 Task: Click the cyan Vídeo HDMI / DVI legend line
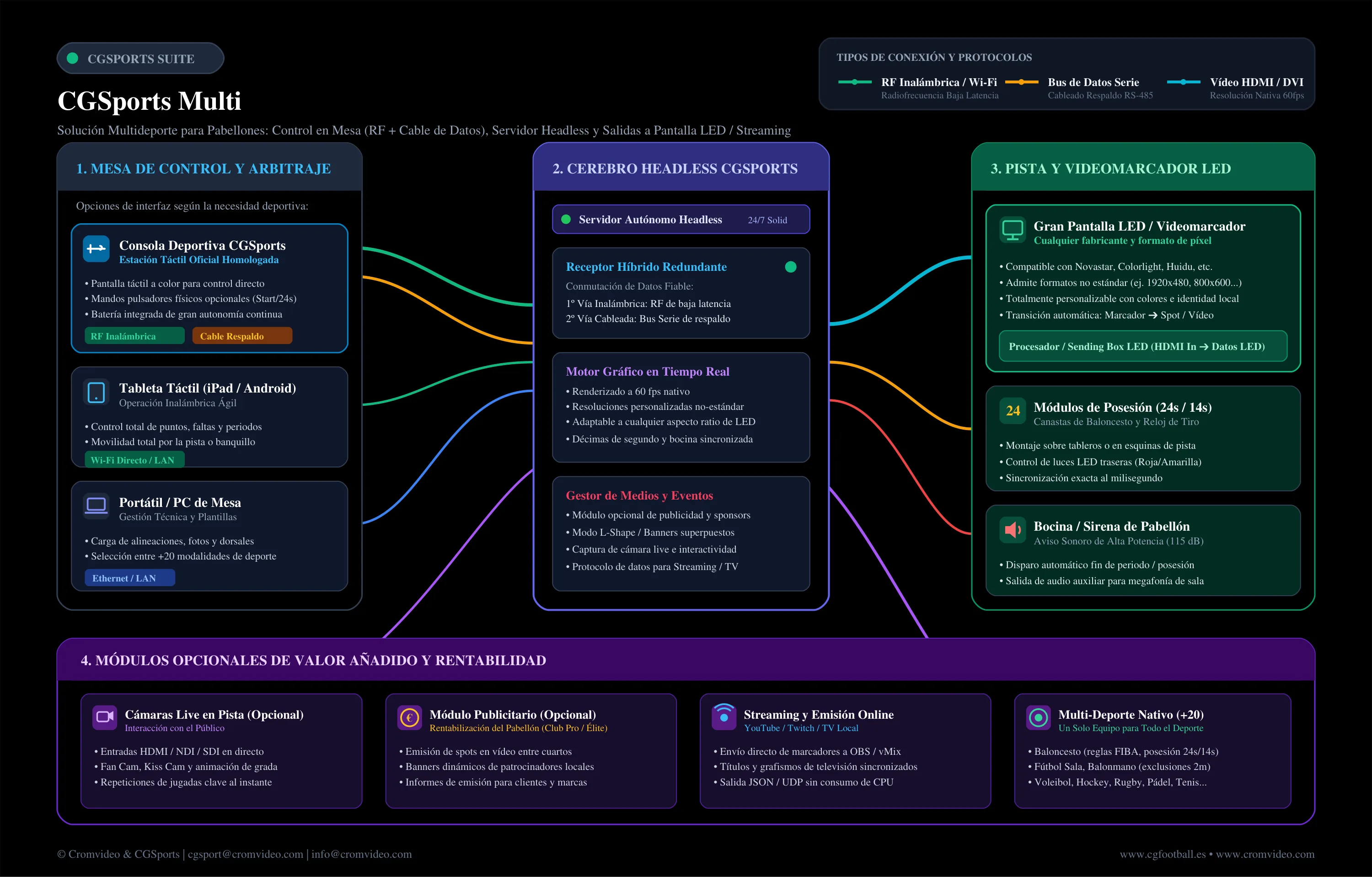click(1184, 82)
